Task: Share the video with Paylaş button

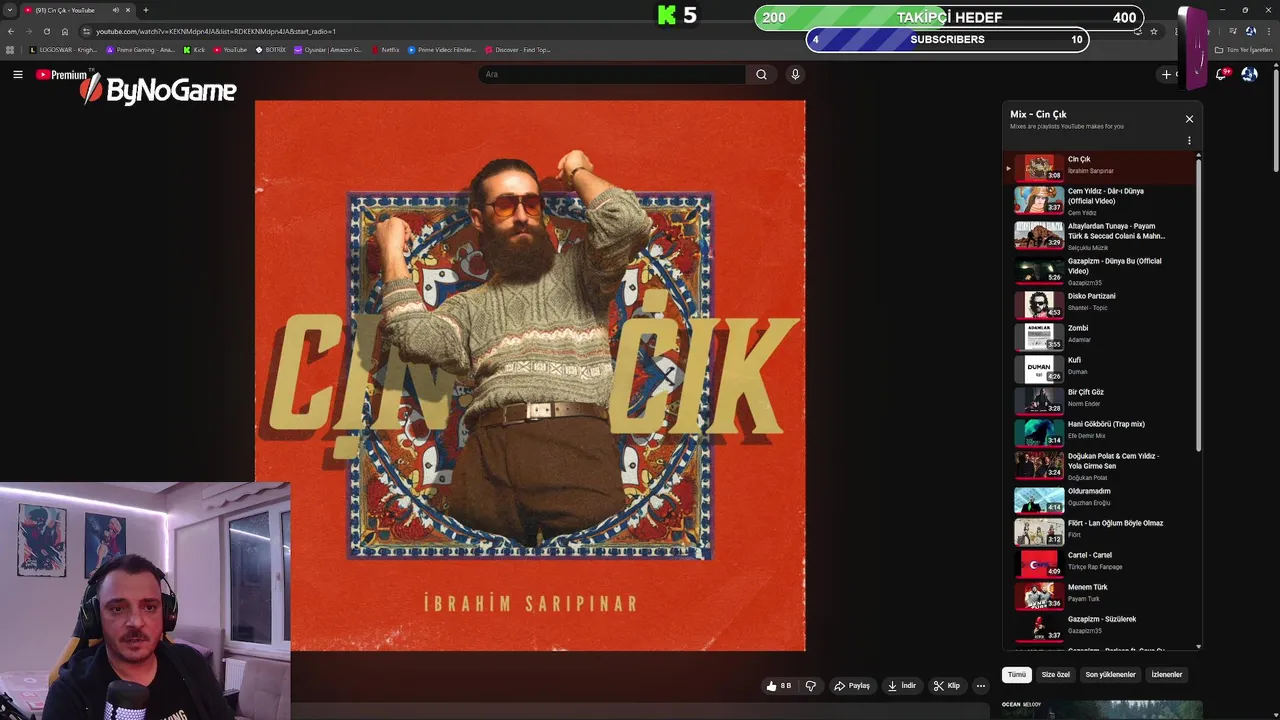Action: (x=852, y=686)
